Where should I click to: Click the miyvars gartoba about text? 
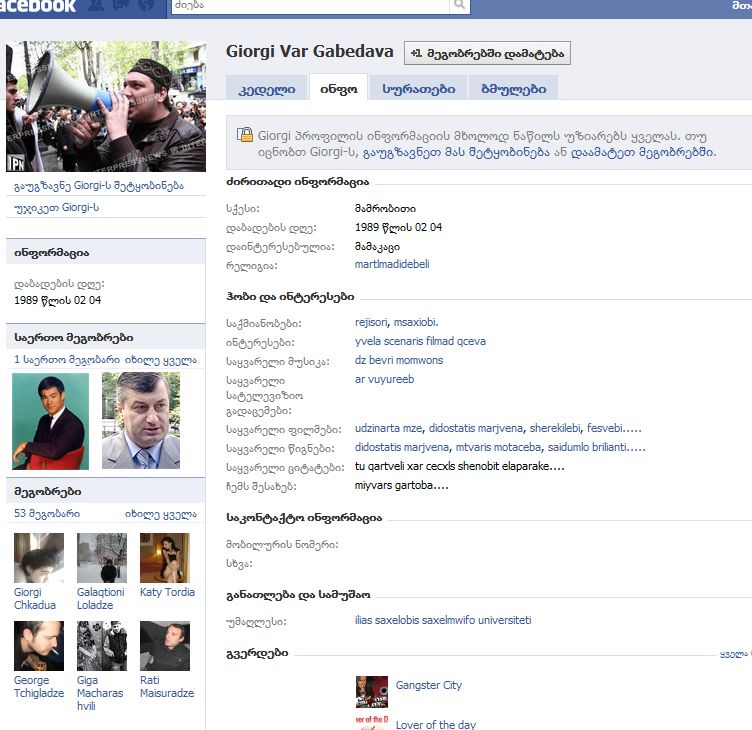click(401, 485)
